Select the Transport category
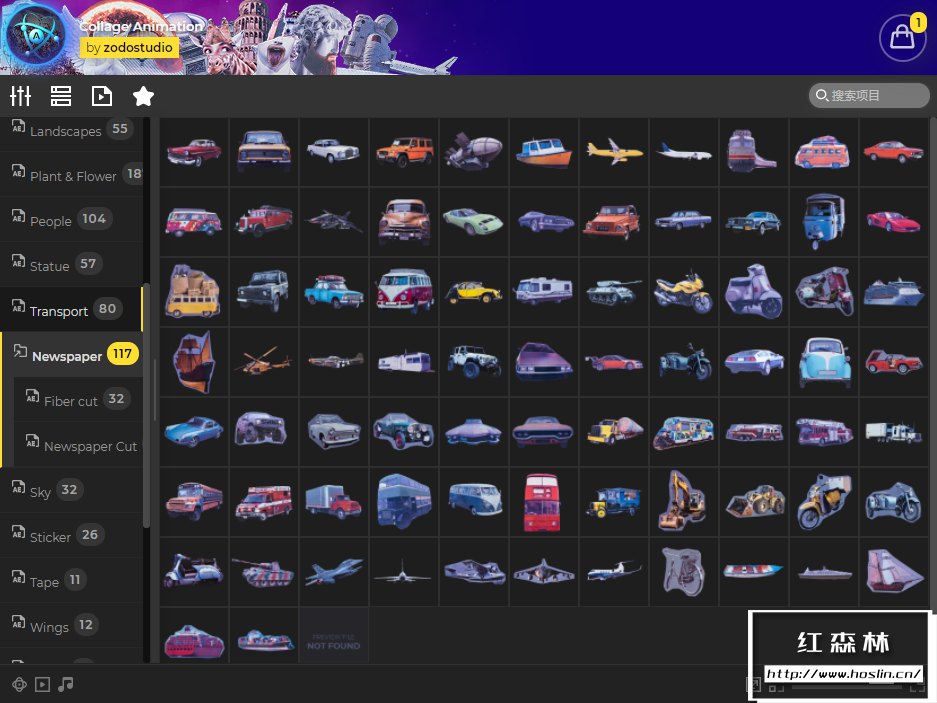 click(72, 310)
